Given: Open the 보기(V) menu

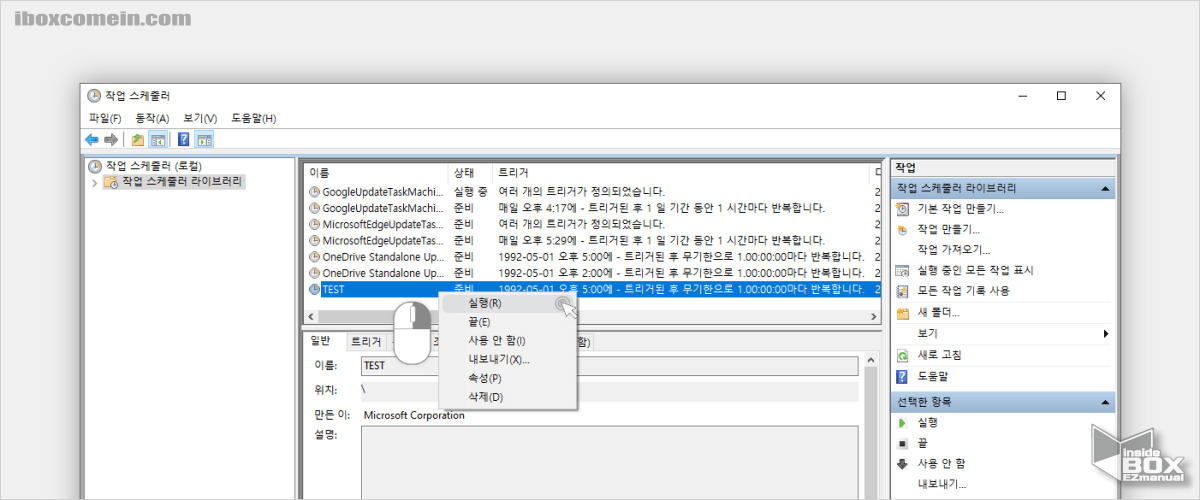Looking at the screenshot, I should (200, 118).
